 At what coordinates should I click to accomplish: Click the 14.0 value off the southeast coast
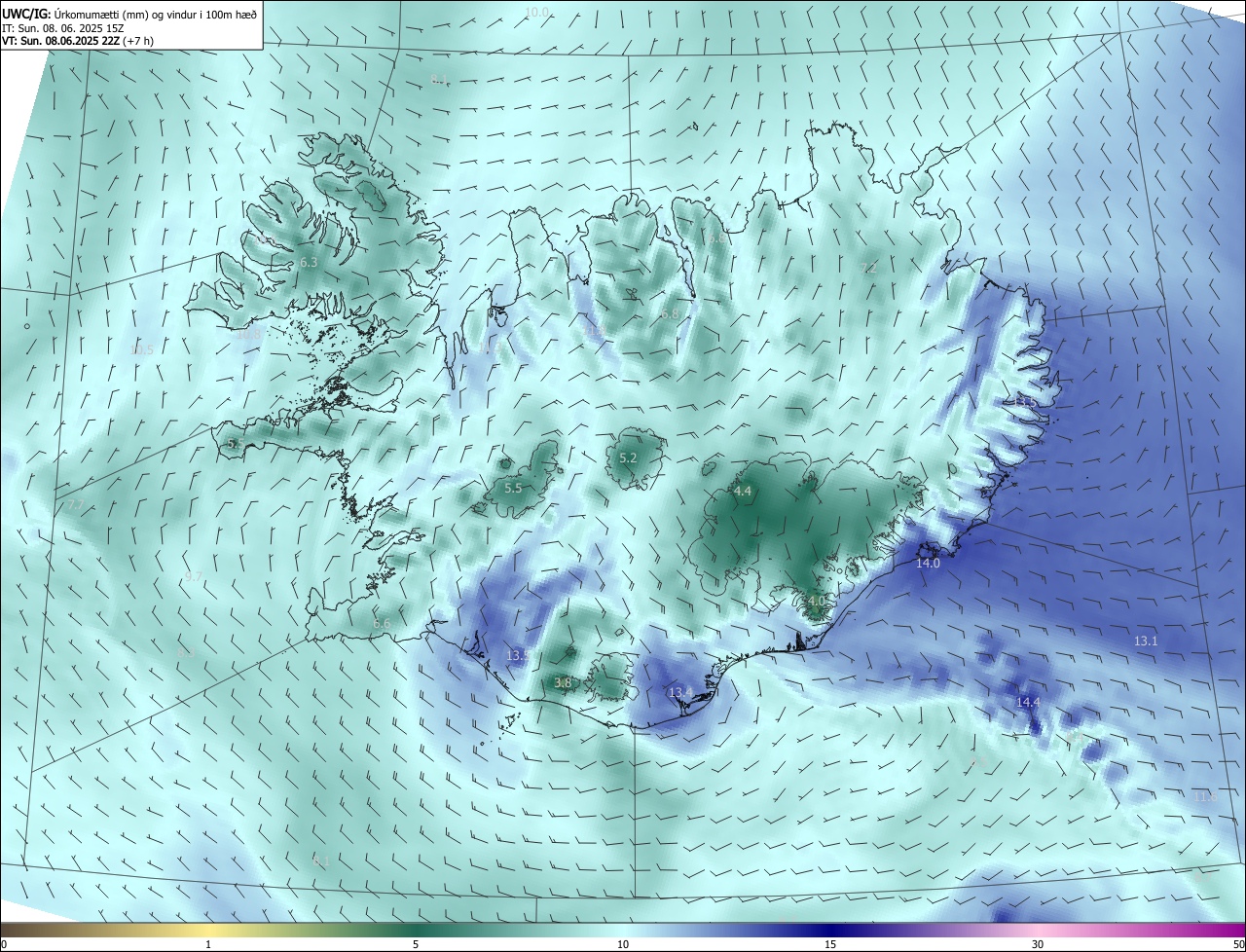click(x=928, y=564)
